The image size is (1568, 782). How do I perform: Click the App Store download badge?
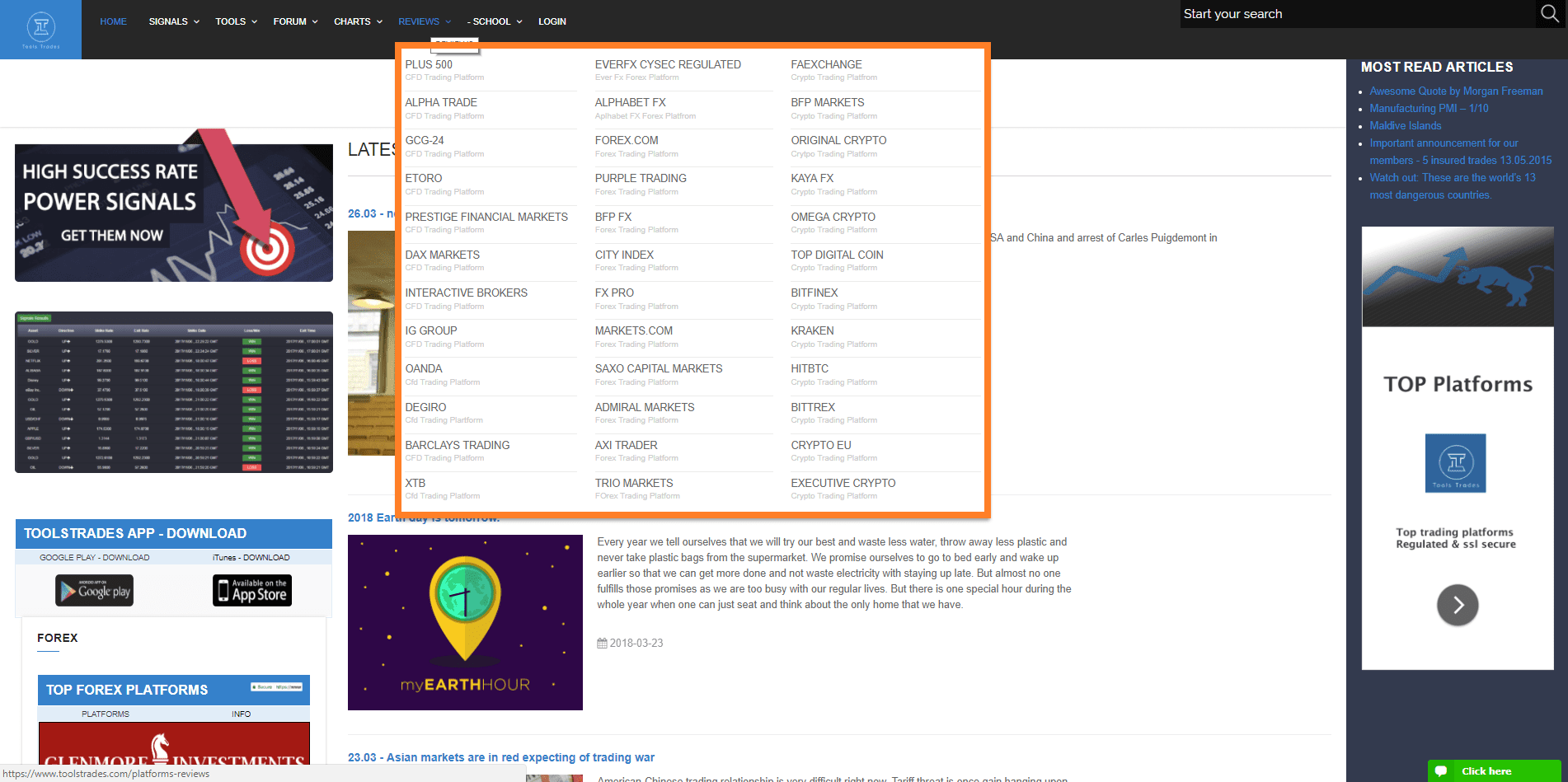coord(252,590)
